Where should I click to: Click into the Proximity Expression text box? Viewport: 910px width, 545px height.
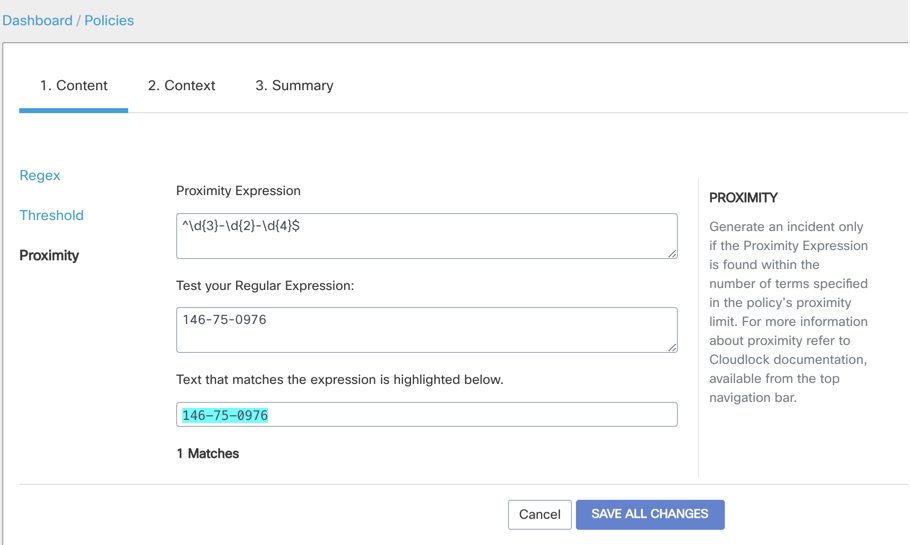click(x=426, y=236)
